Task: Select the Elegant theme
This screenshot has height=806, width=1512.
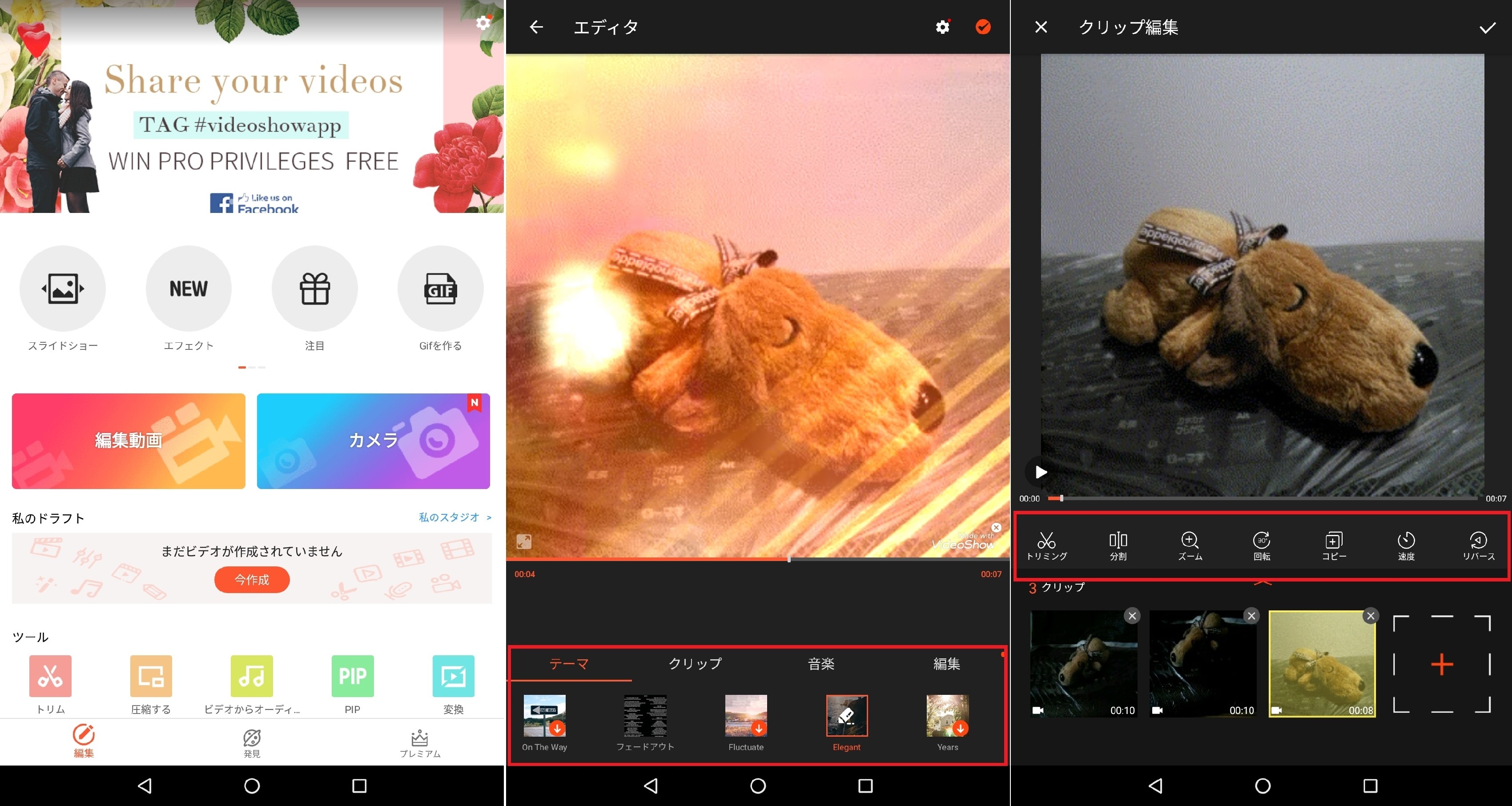Action: click(846, 716)
